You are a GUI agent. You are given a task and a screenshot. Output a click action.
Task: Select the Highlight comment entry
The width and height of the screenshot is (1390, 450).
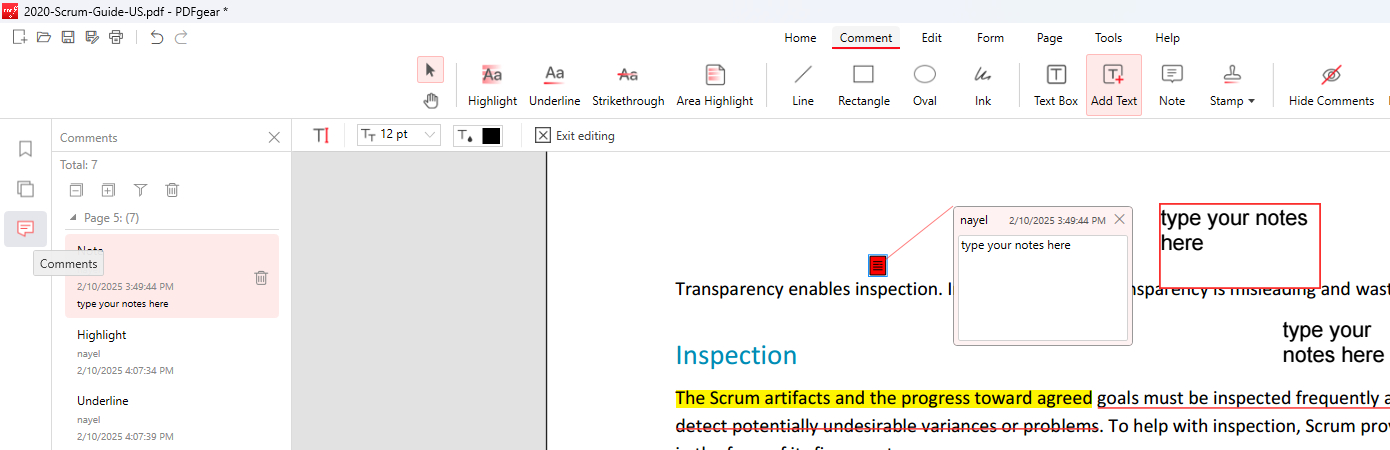point(172,352)
